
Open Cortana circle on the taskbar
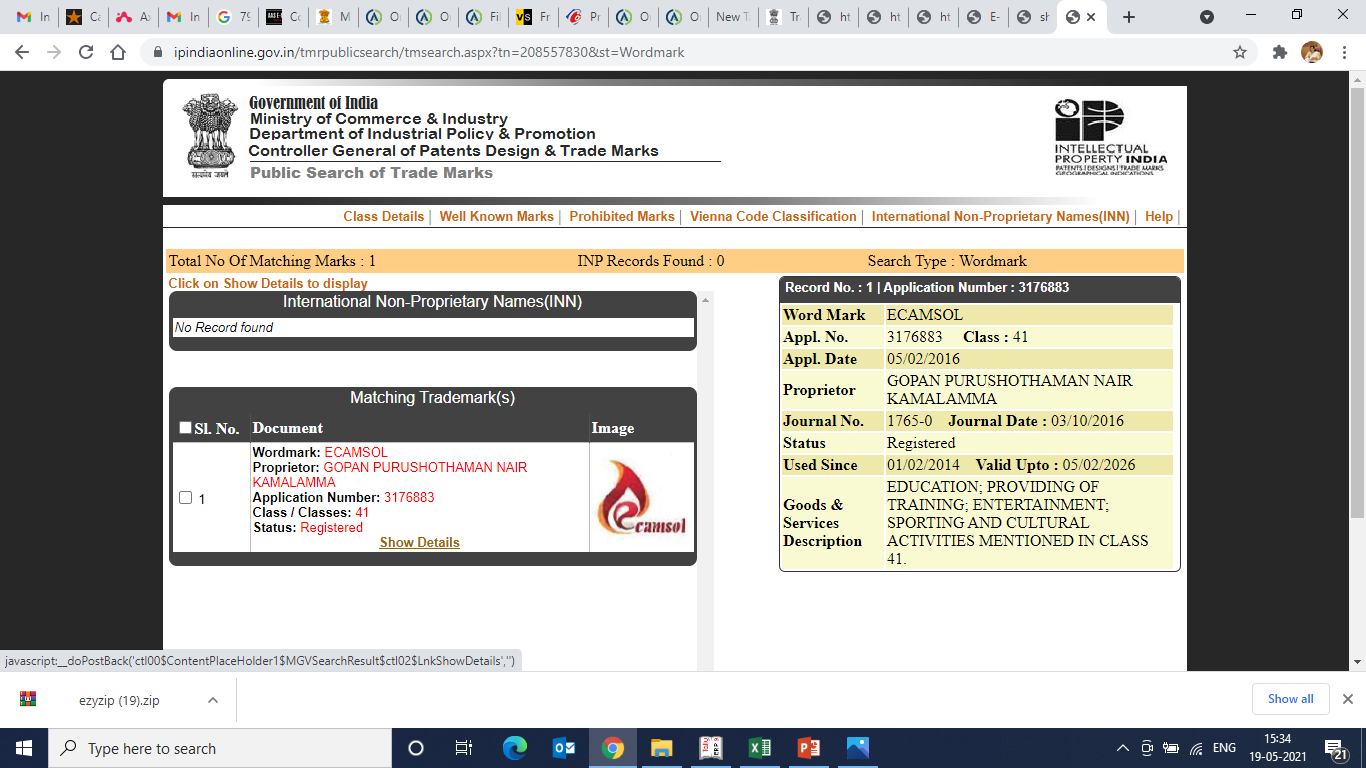coord(416,748)
